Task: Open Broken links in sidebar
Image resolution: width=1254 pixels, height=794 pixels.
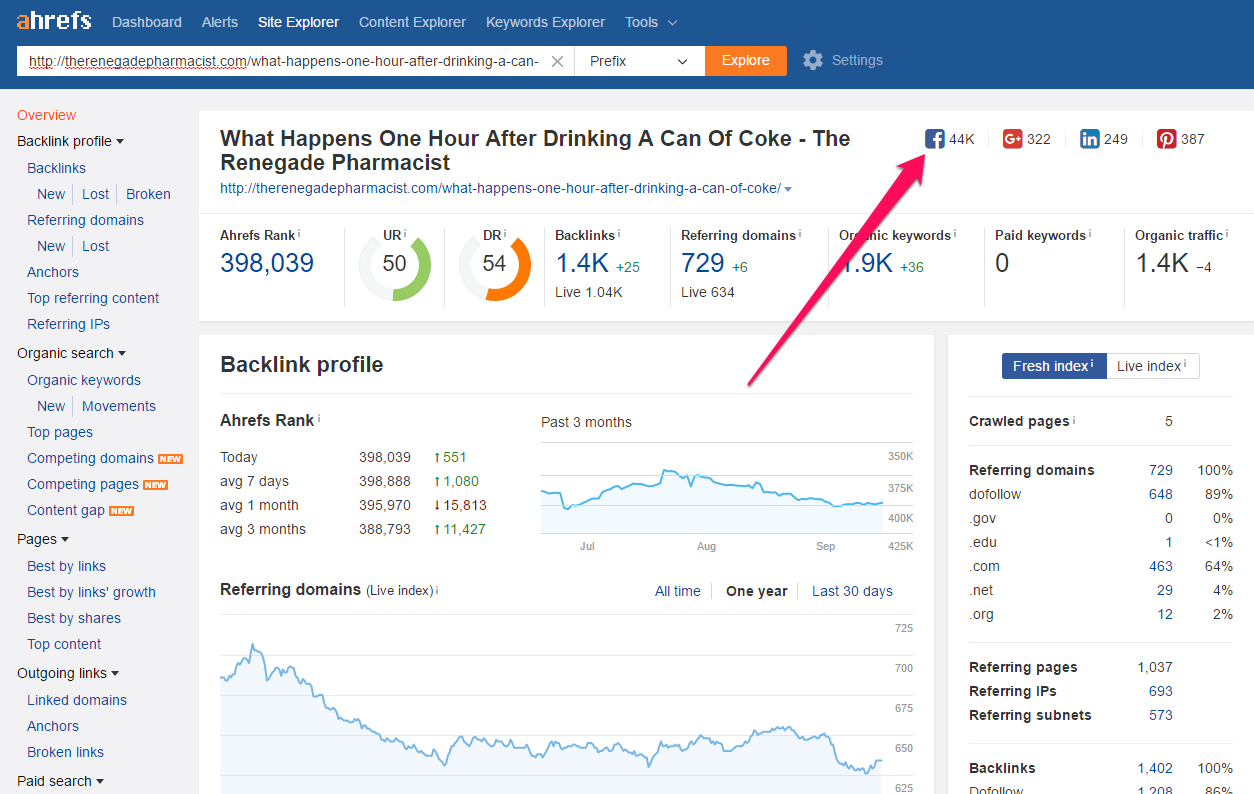Action: [65, 752]
